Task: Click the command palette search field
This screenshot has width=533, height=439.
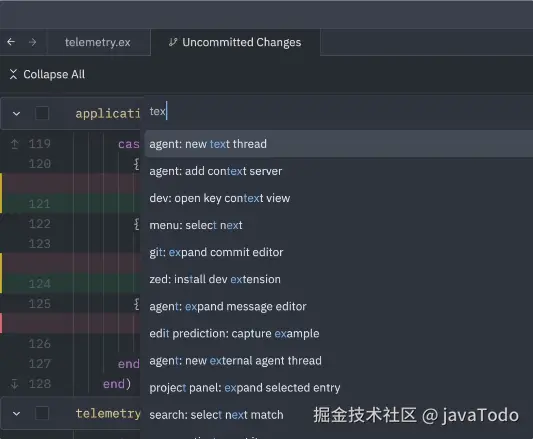Action: coord(338,112)
